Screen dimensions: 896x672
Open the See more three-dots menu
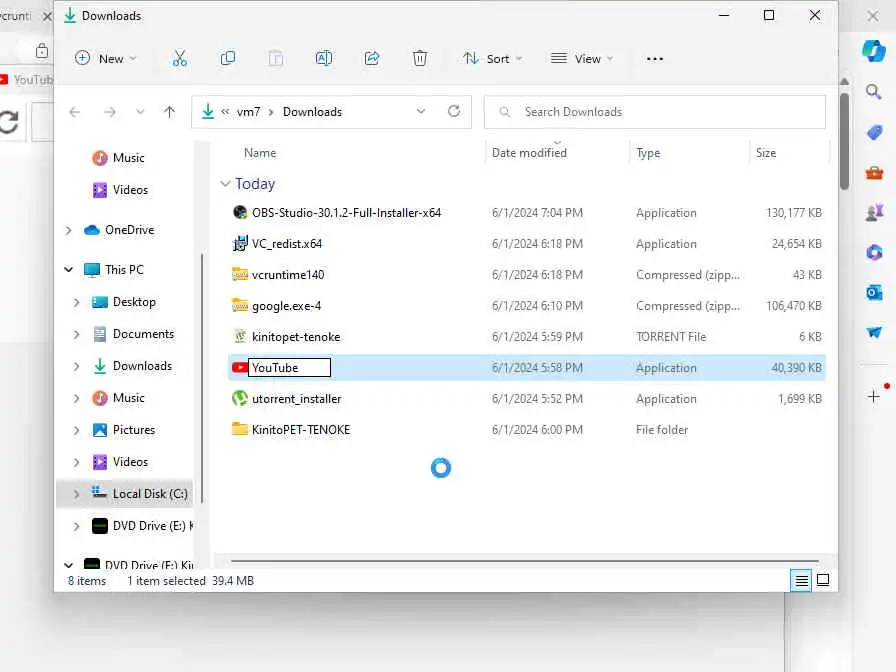[x=655, y=59]
